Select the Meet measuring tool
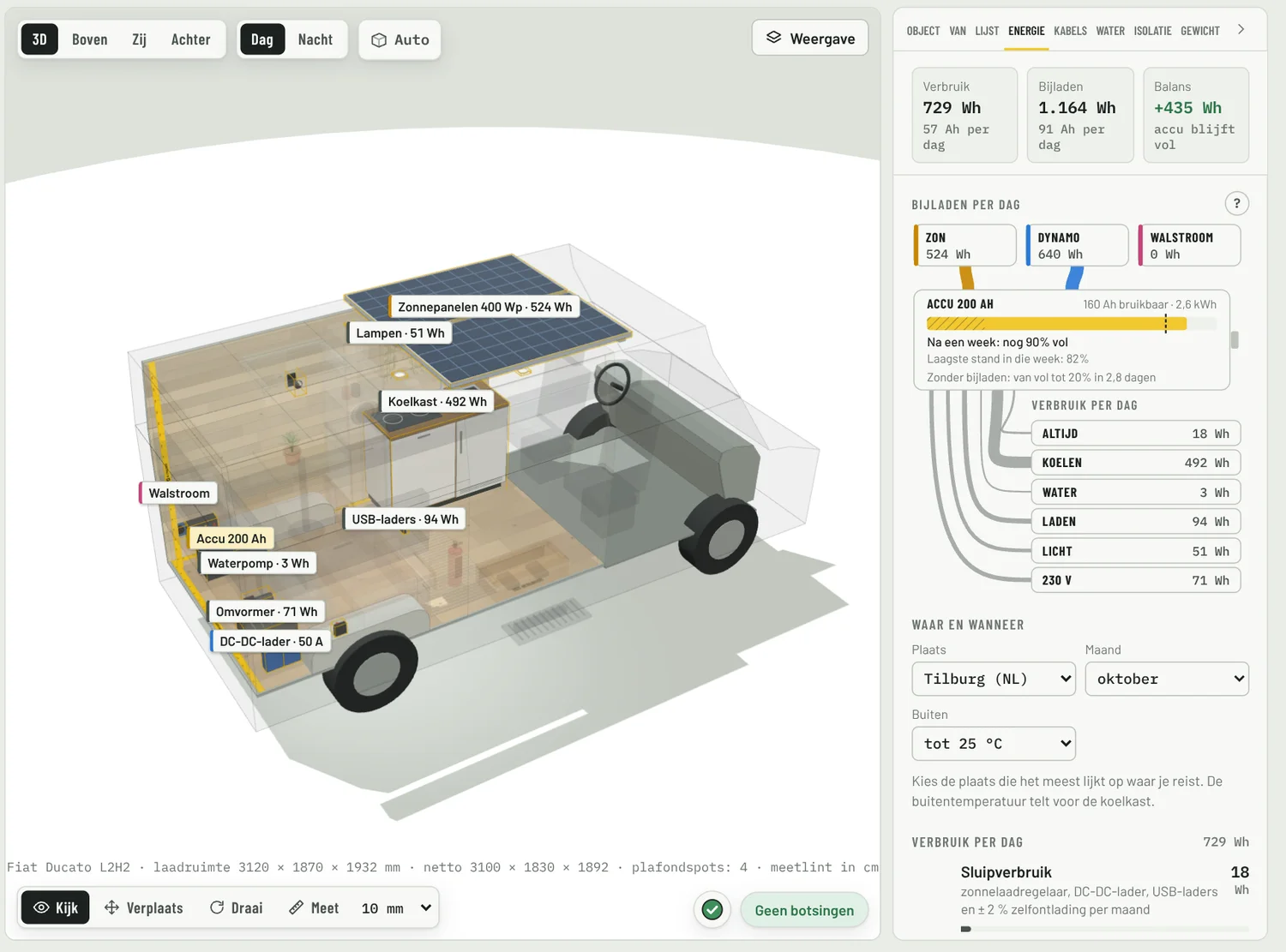The width and height of the screenshot is (1286, 952). coord(314,907)
